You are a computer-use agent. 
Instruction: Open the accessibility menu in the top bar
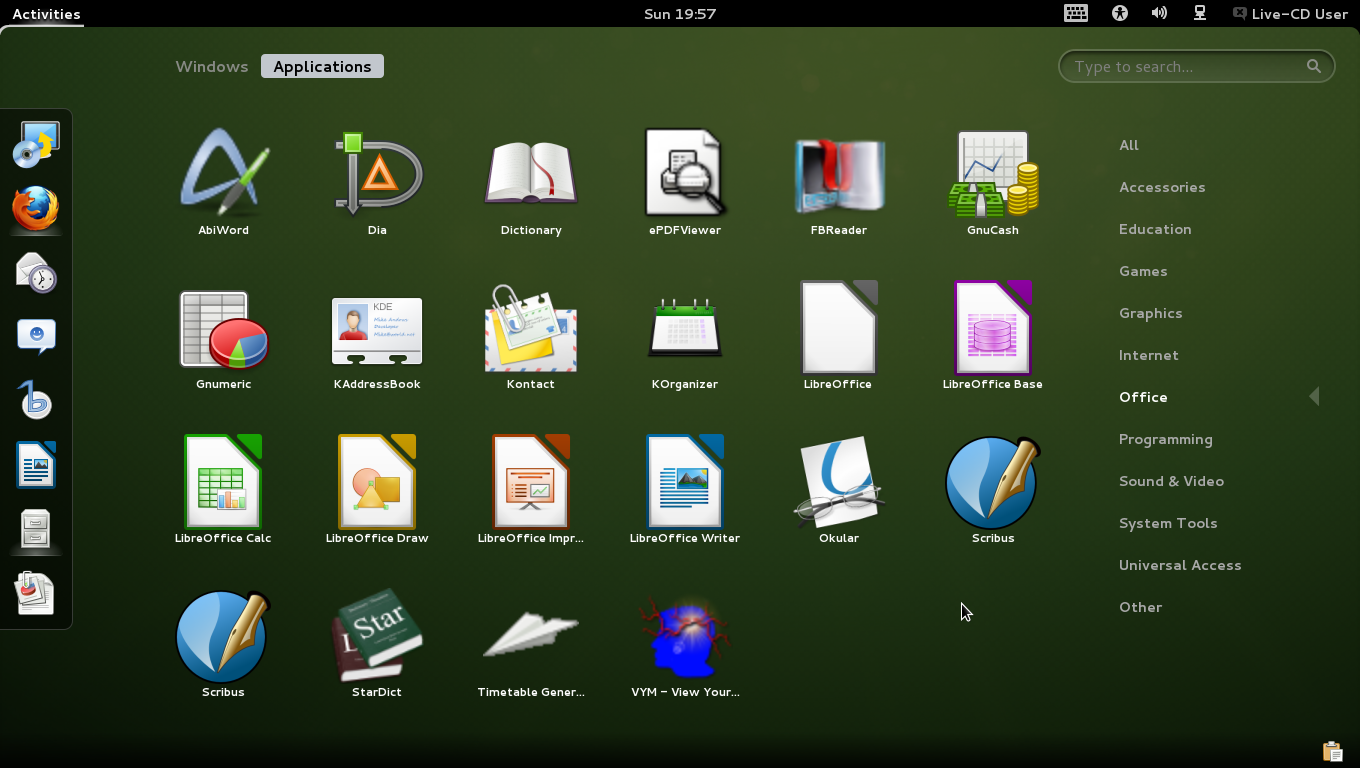click(1120, 13)
